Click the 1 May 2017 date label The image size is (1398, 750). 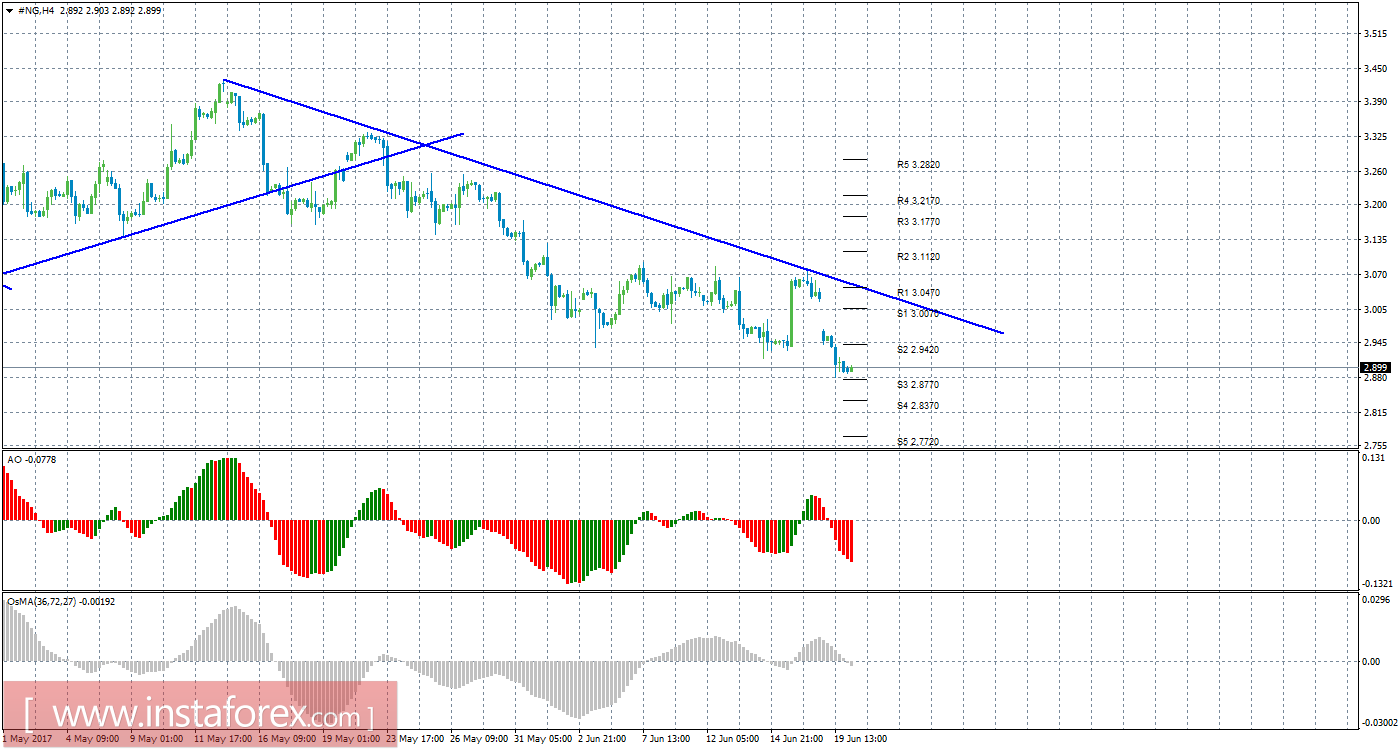pyautogui.click(x=28, y=739)
